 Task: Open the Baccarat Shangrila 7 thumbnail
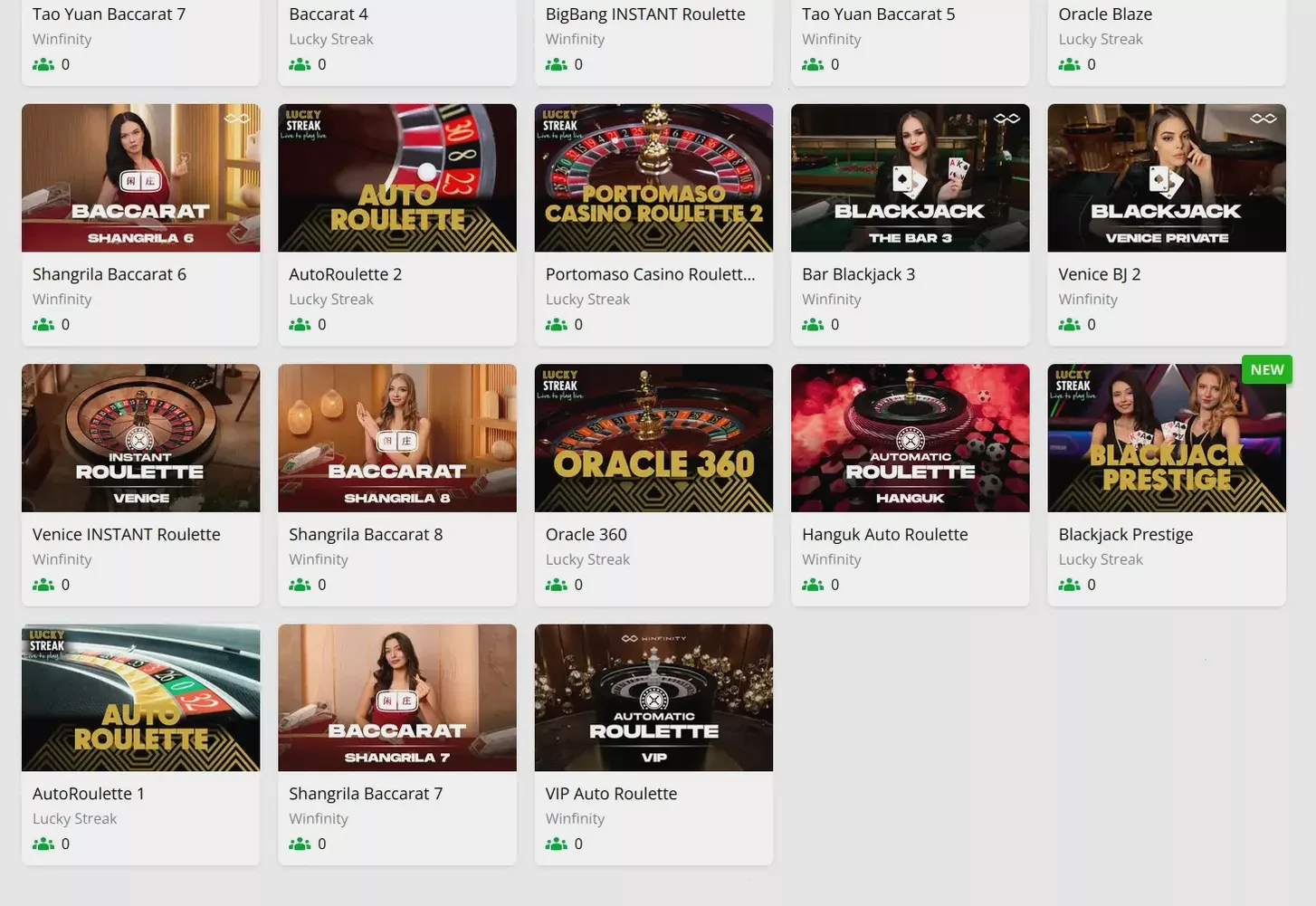(397, 698)
